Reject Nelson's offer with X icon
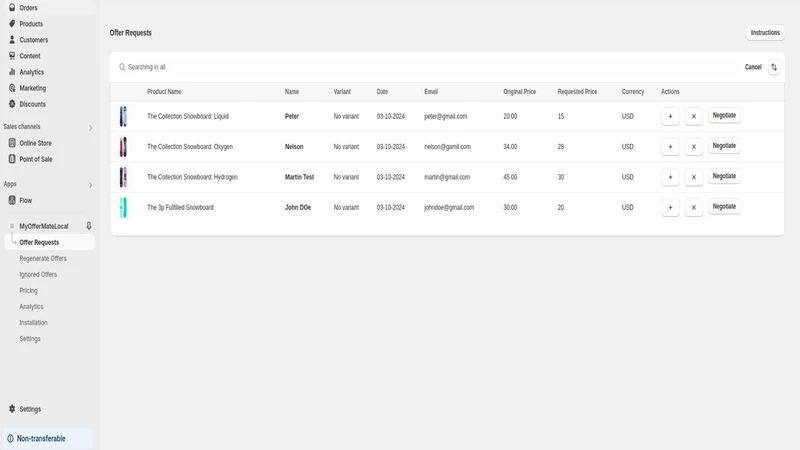 pos(693,146)
